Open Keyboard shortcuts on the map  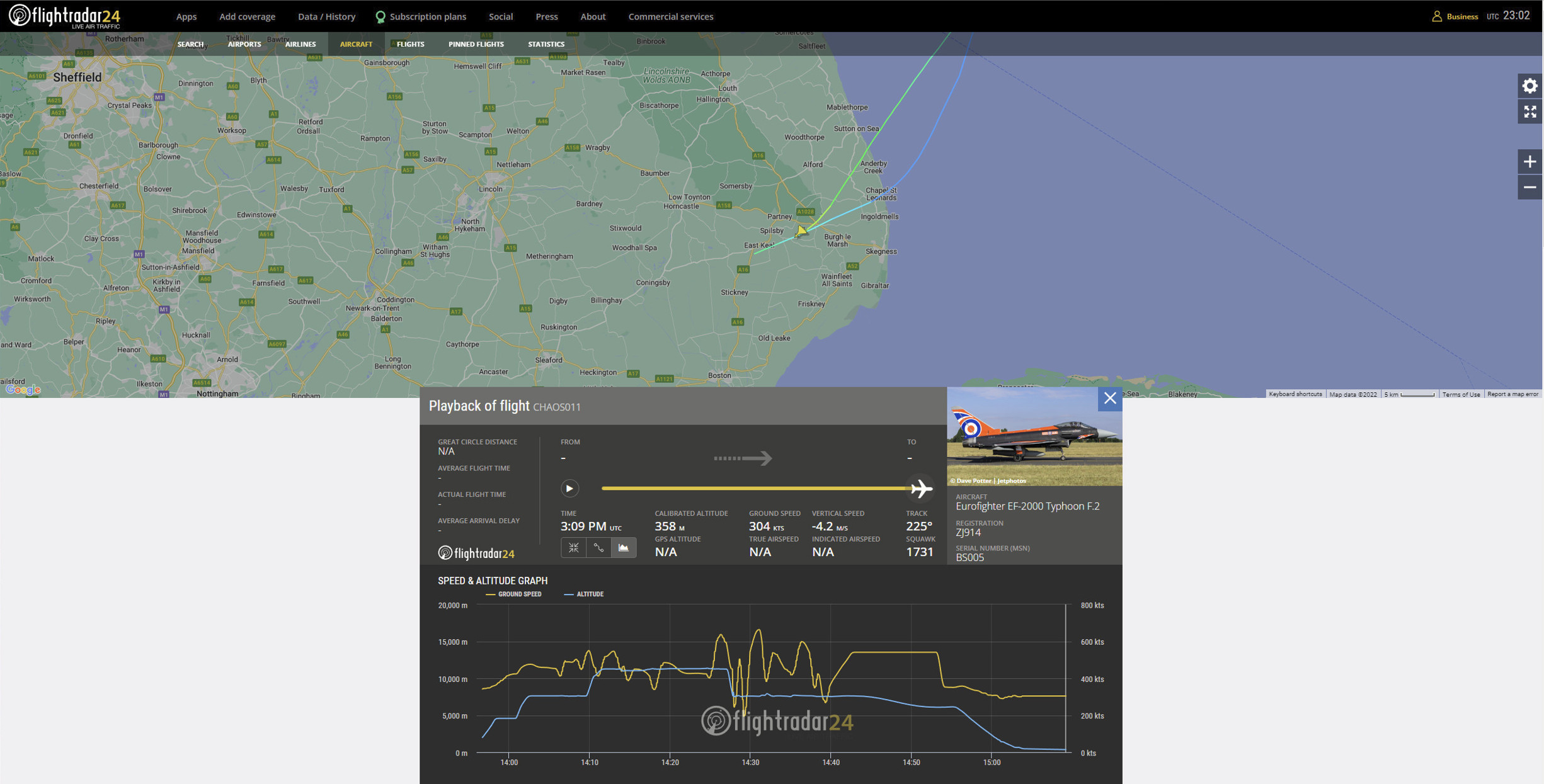[1295, 394]
